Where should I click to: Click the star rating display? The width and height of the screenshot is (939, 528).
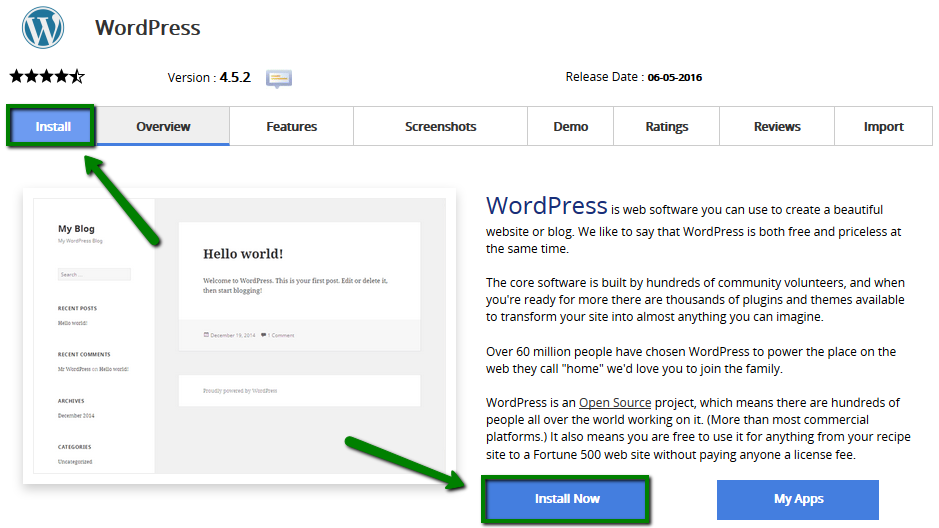pos(47,77)
